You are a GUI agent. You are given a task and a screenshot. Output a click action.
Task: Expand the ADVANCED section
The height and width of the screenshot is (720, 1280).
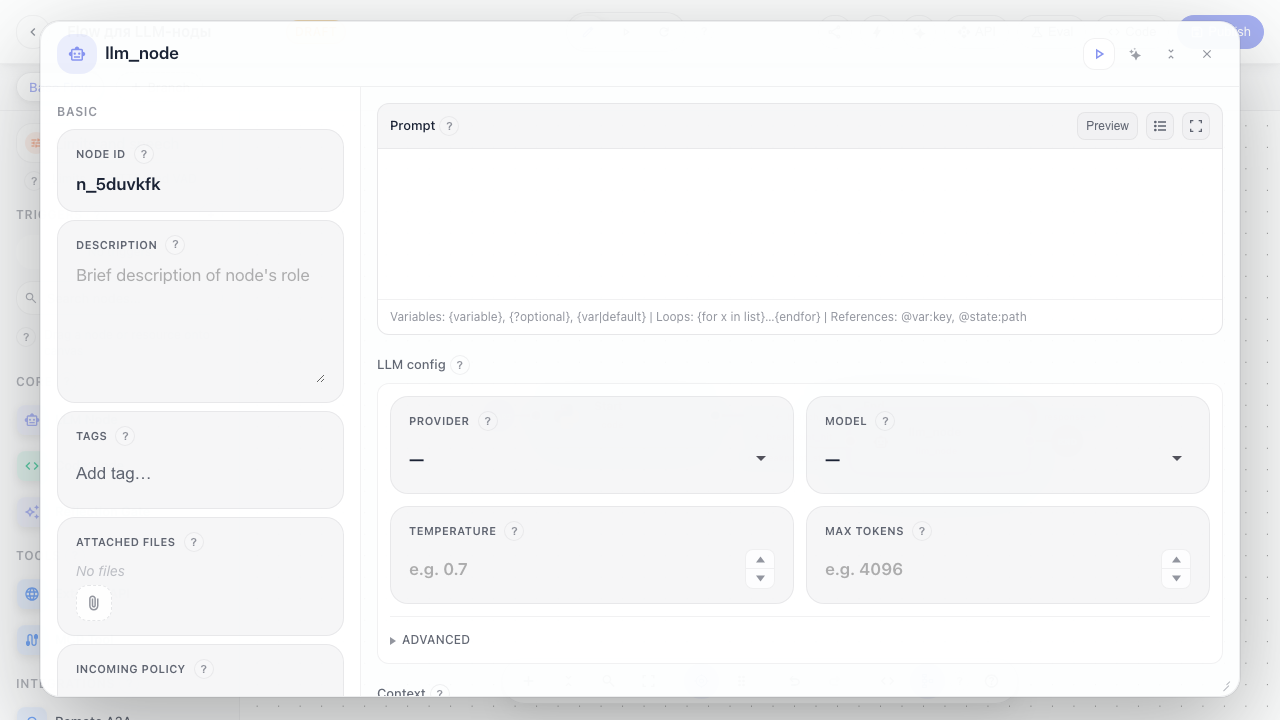click(x=430, y=640)
